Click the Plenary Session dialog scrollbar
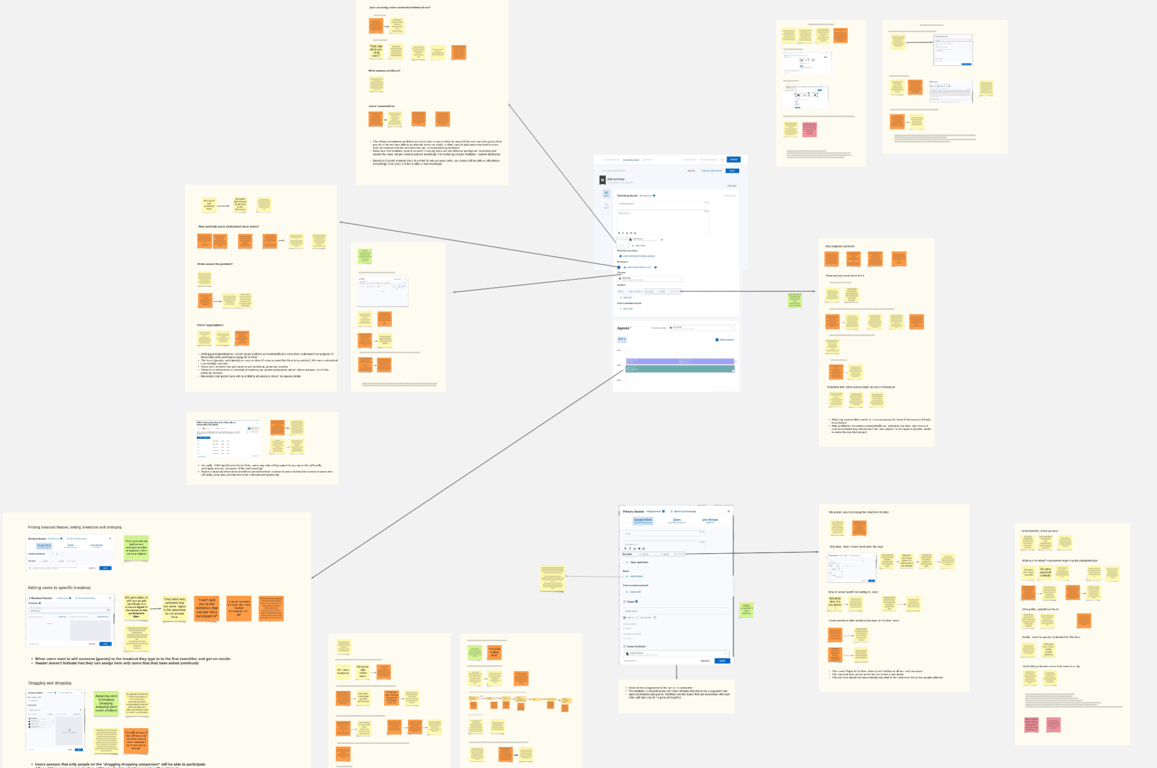The width and height of the screenshot is (1157, 768). pyautogui.click(x=733, y=546)
